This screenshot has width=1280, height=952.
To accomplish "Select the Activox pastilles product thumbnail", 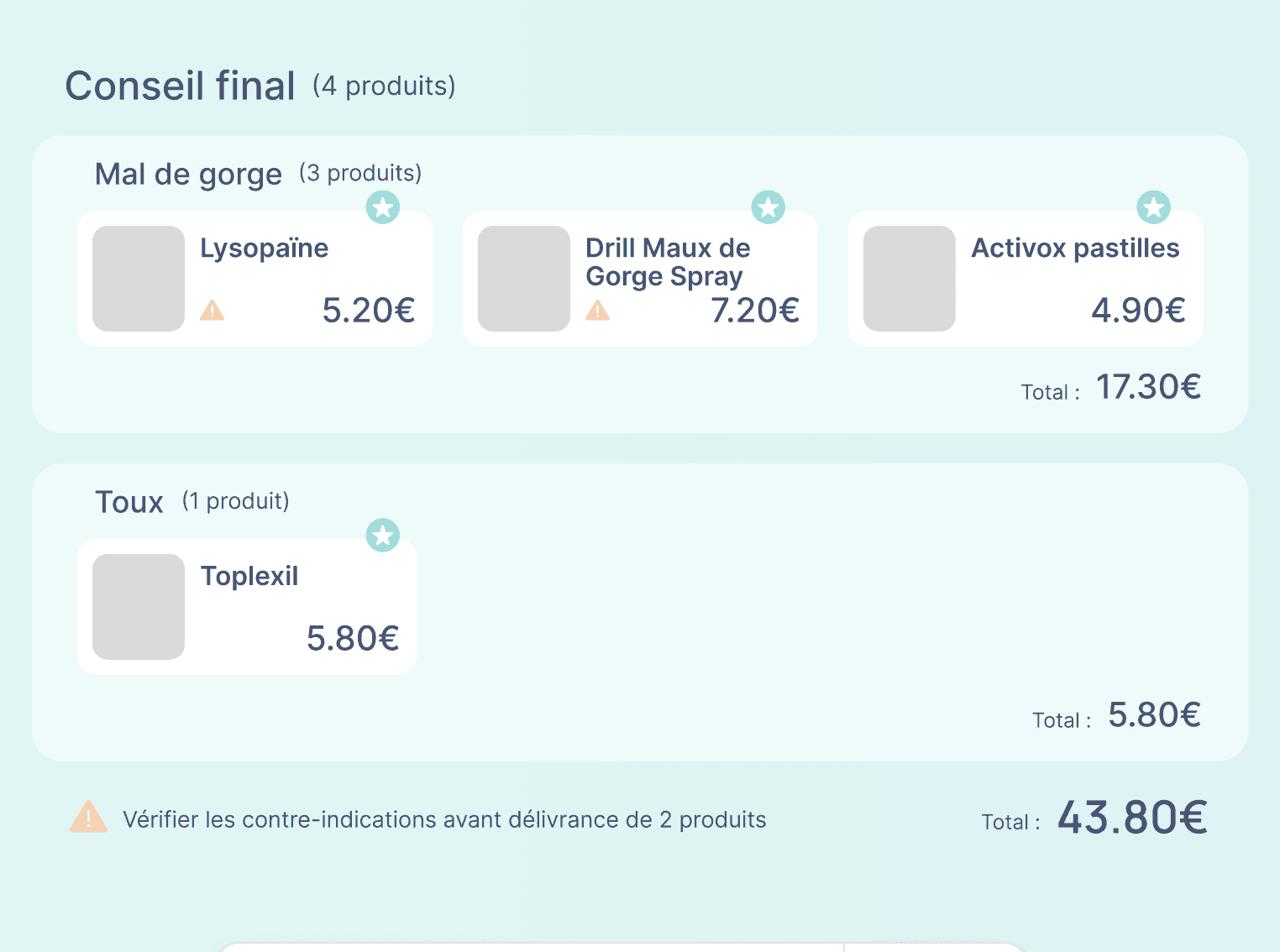I will (910, 279).
